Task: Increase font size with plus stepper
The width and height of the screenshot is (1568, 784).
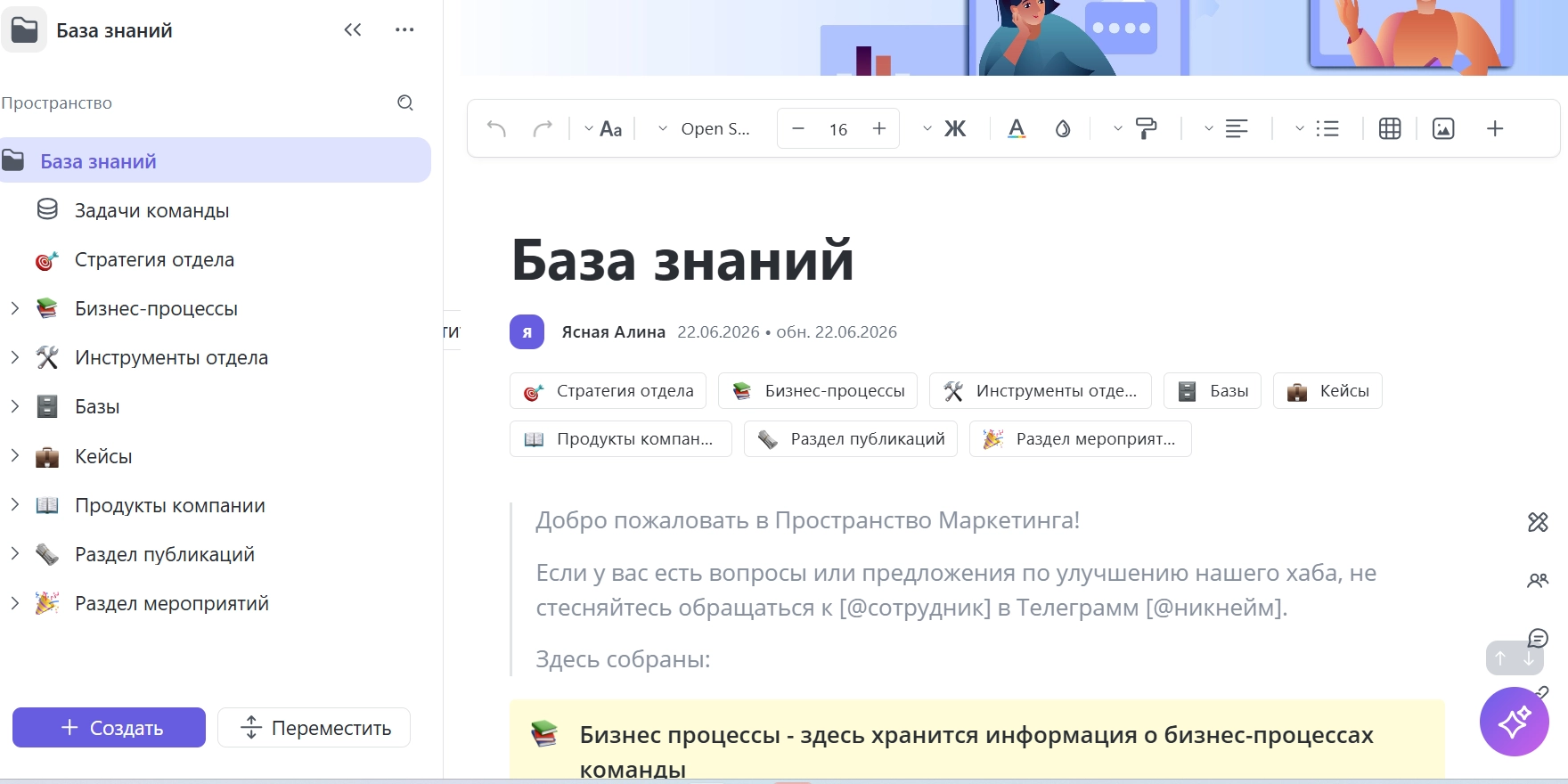Action: pyautogui.click(x=879, y=129)
